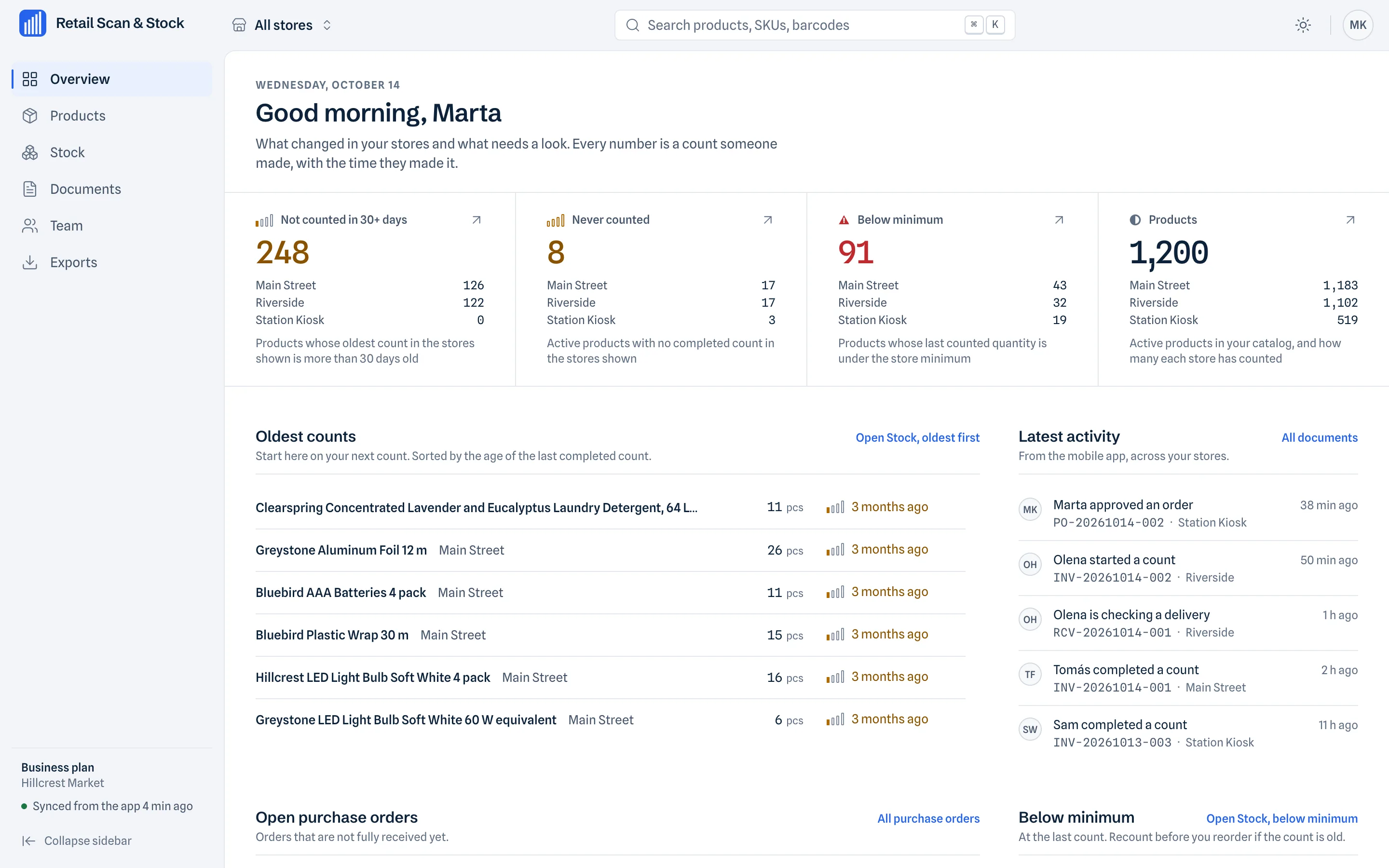This screenshot has height=868, width=1389.
Task: Open the All stores selector
Action: [283, 25]
